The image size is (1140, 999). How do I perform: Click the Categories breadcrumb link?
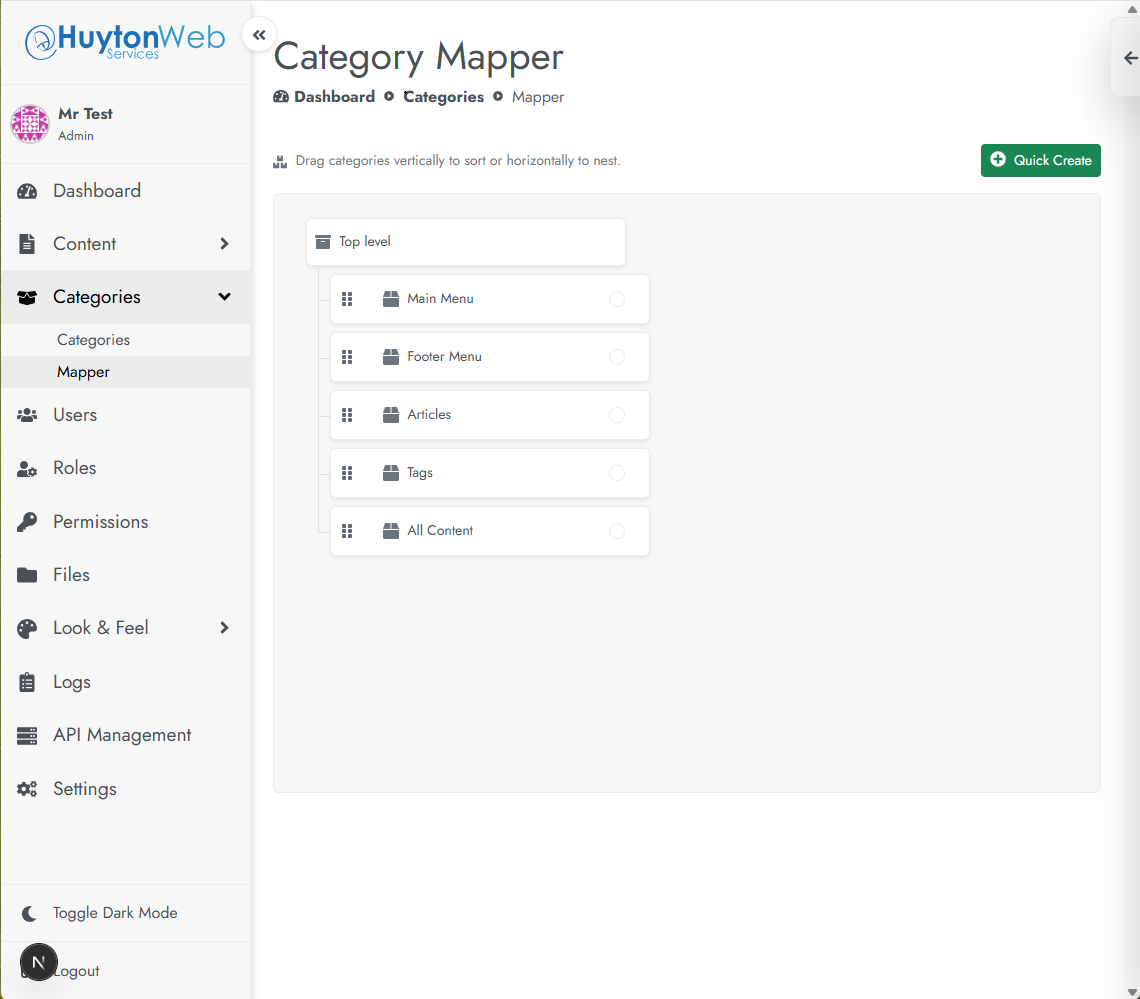pos(443,97)
